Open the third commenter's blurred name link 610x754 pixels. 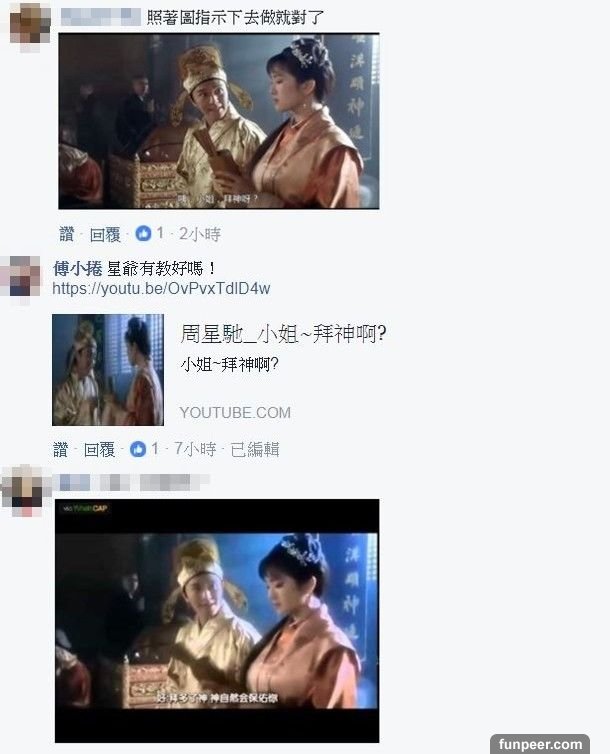pos(131,482)
